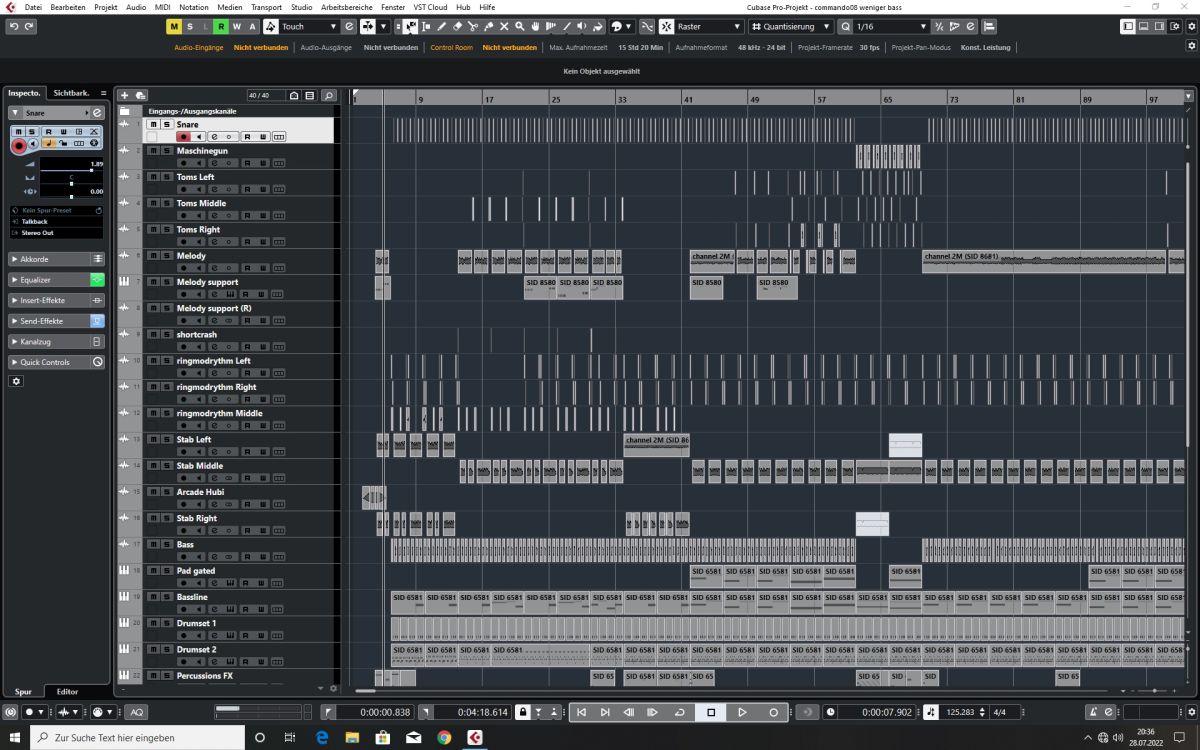Click the Rewind transport button

click(x=629, y=712)
